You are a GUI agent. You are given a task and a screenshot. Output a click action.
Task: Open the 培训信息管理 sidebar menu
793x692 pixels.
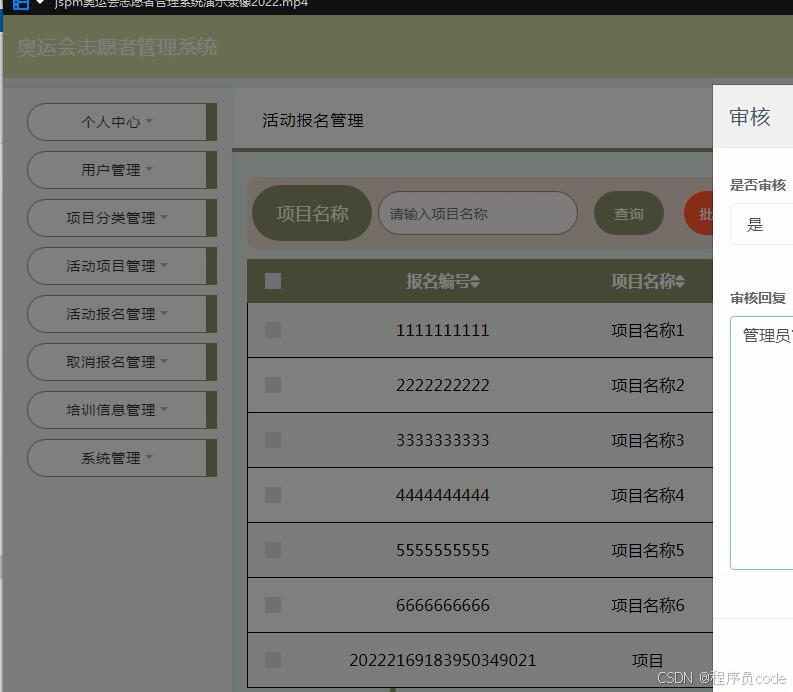[122, 410]
